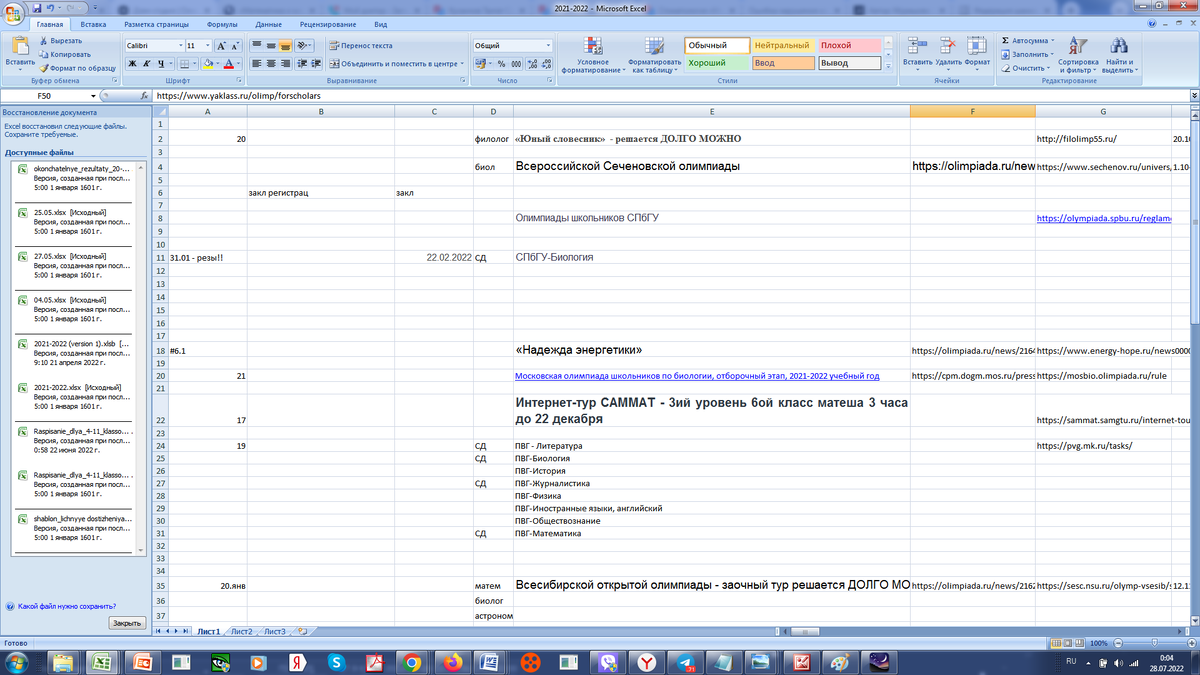The width and height of the screenshot is (1200, 675).
Task: Increase the font size
Action: click(223, 46)
